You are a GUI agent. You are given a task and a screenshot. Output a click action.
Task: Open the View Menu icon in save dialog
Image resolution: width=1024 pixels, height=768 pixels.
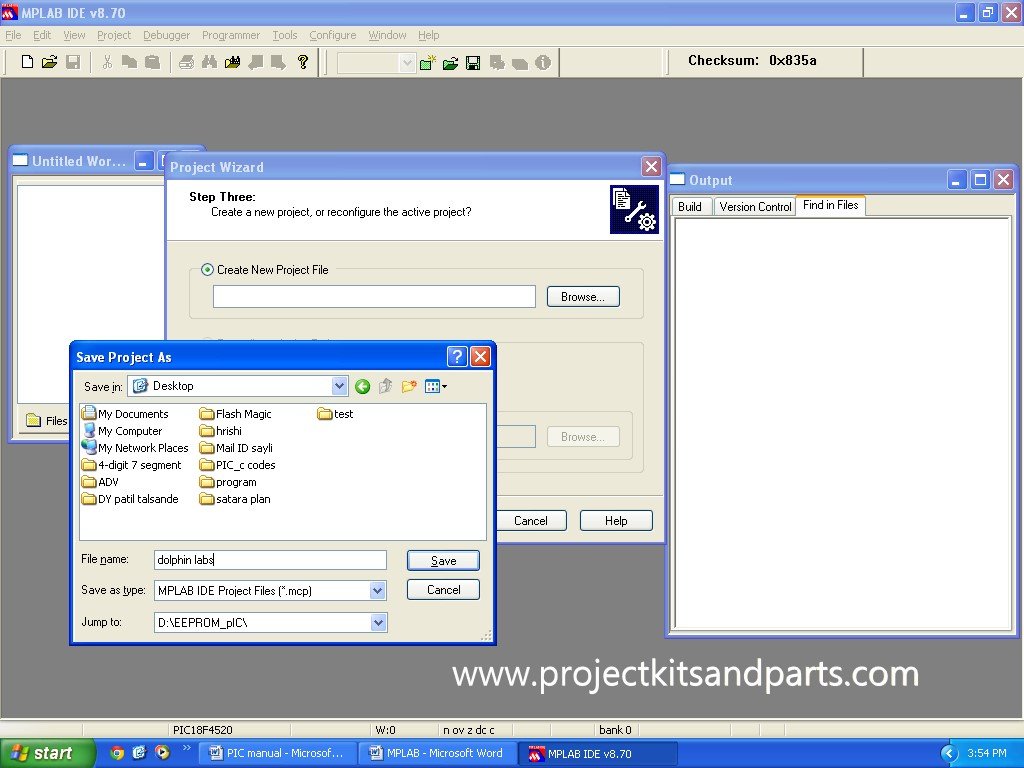pyautogui.click(x=435, y=387)
